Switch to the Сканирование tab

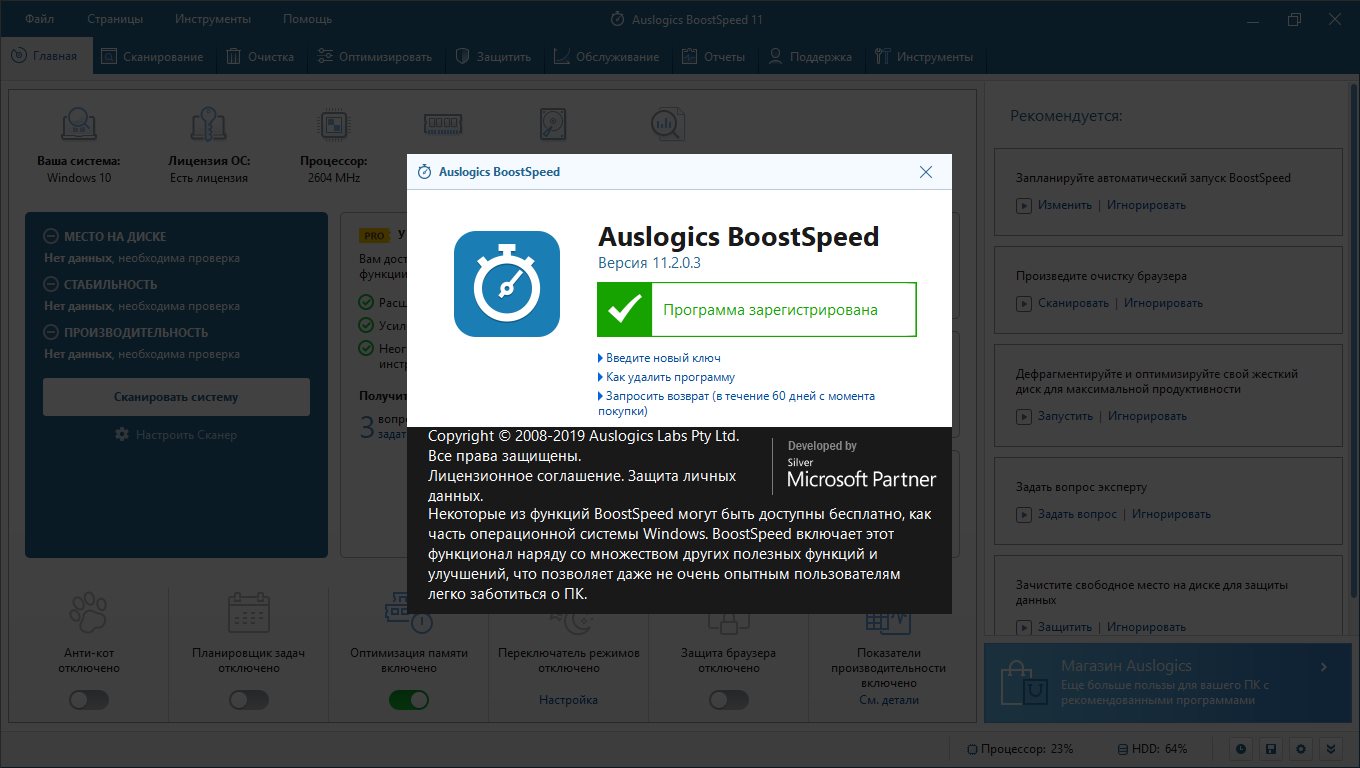tap(152, 57)
